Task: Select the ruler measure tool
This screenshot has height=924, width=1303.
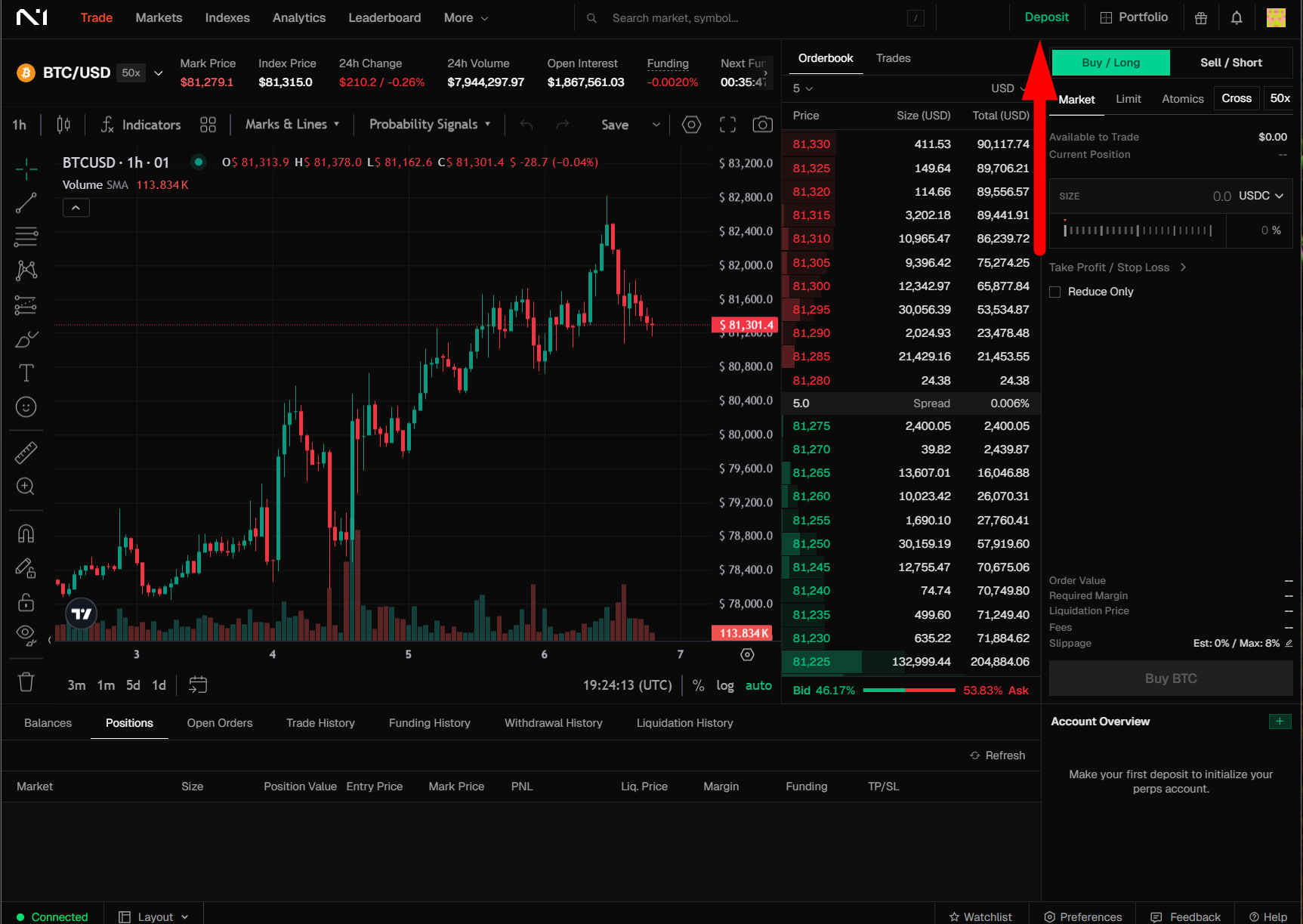Action: (x=26, y=453)
